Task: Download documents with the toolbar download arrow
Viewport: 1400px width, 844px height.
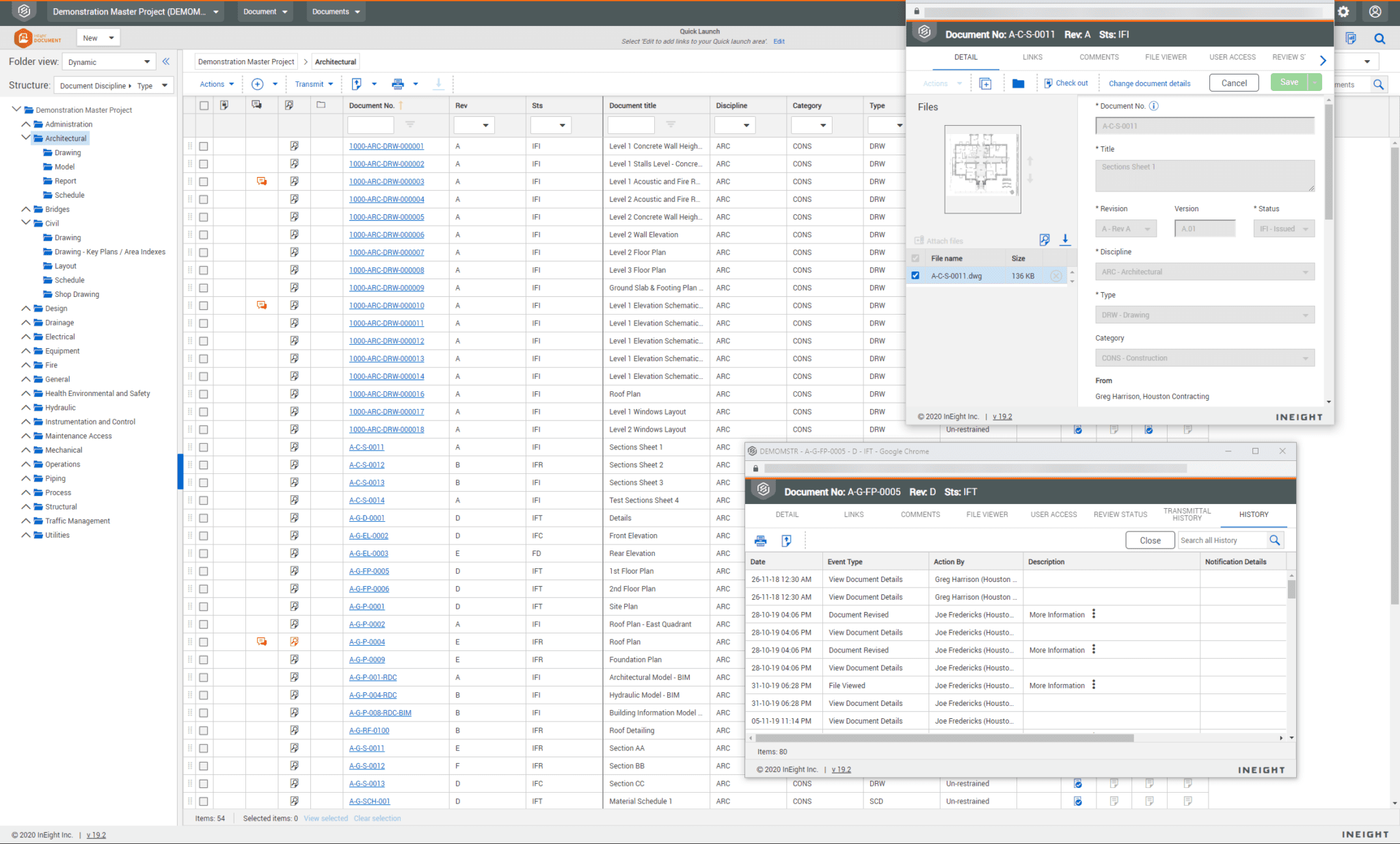Action: (438, 83)
